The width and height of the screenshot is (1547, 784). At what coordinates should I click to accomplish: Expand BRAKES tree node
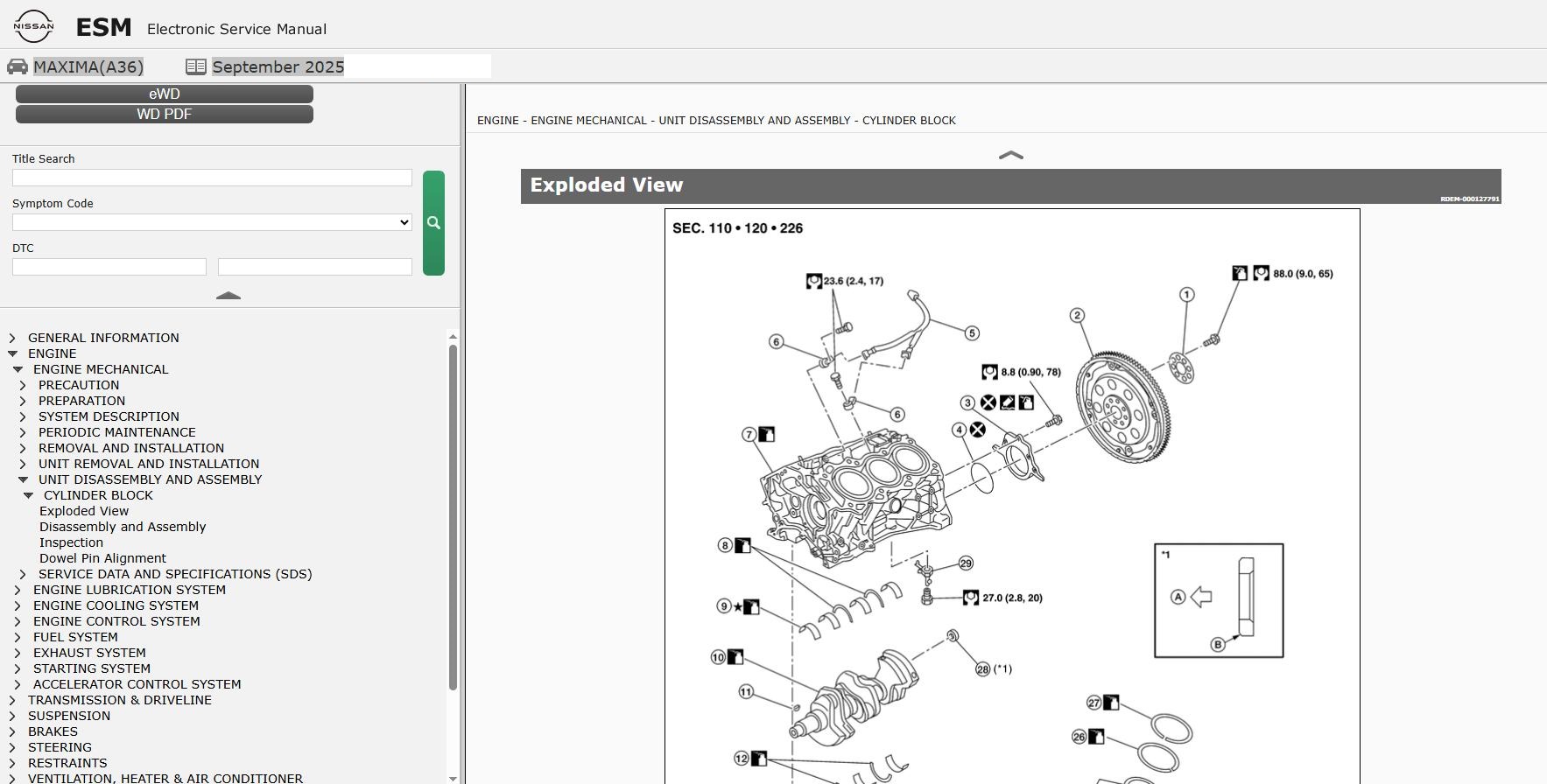click(12, 731)
